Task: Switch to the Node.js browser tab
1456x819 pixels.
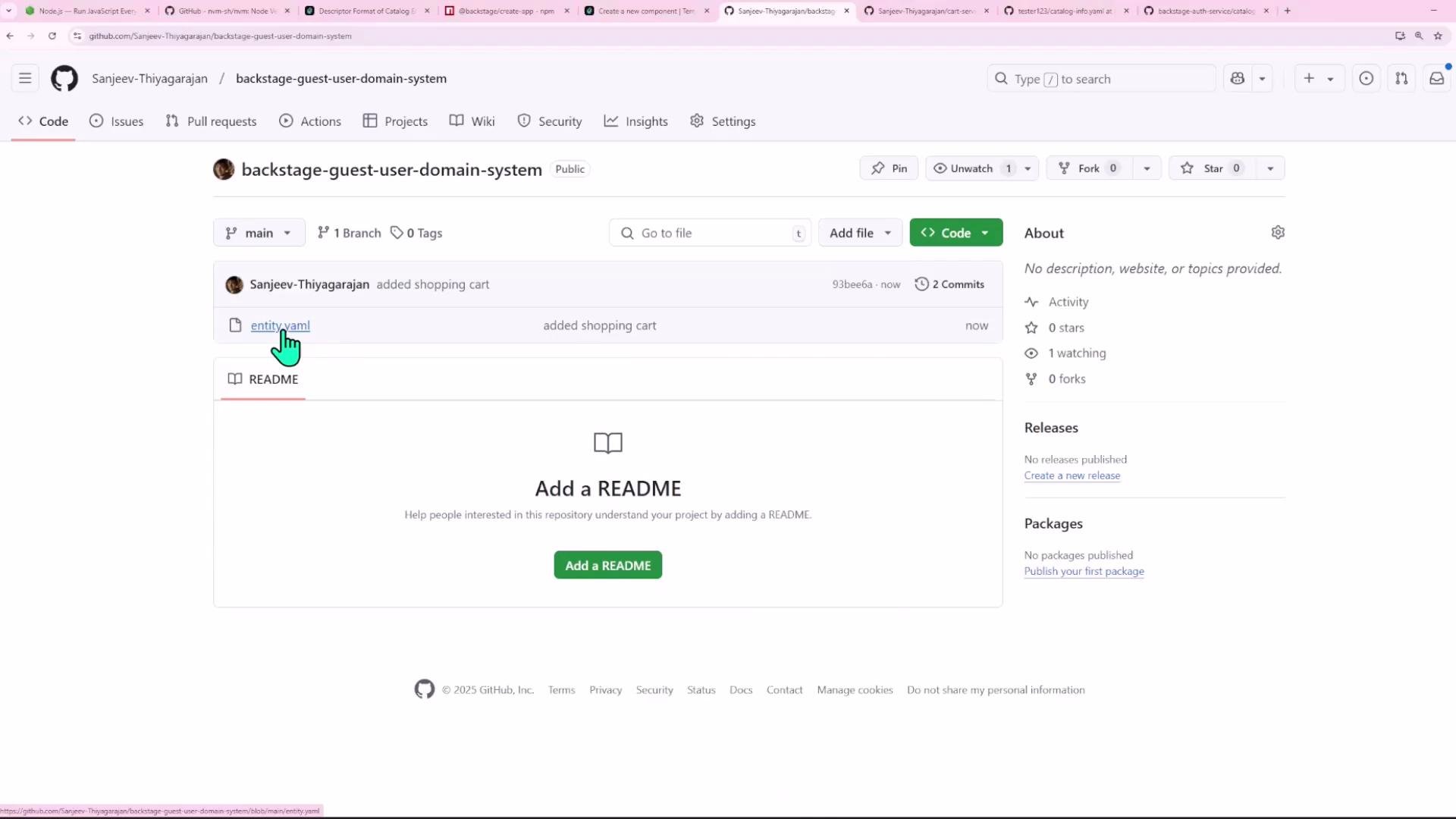Action: tap(86, 11)
